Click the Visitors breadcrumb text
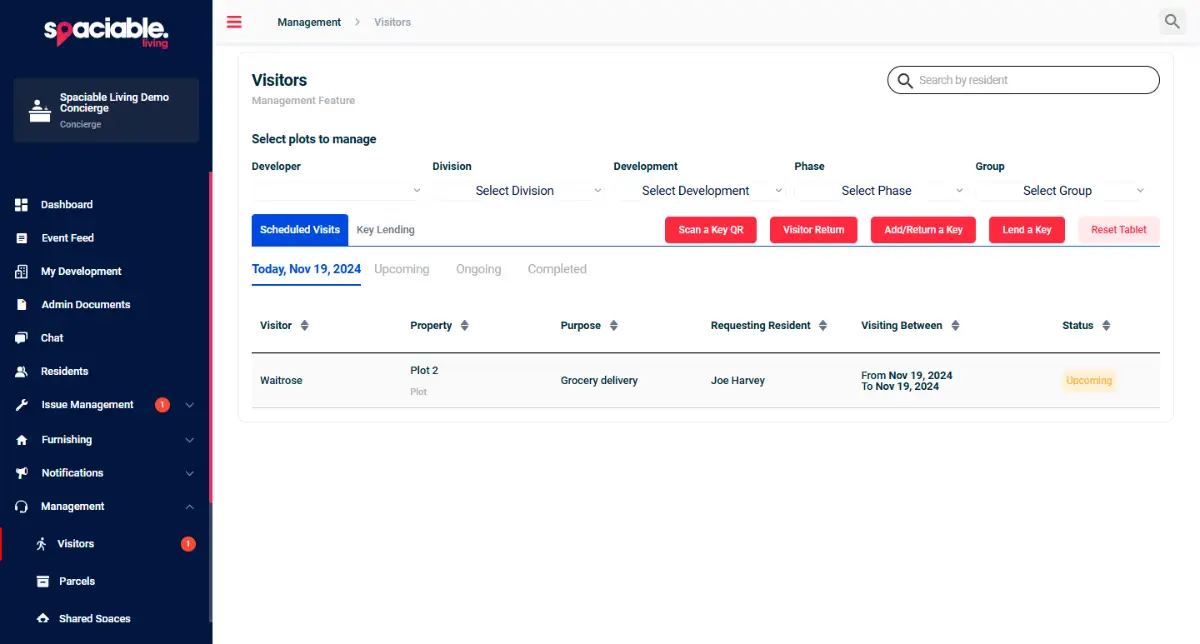Screen dimensions: 1200x644 click(x=392, y=22)
